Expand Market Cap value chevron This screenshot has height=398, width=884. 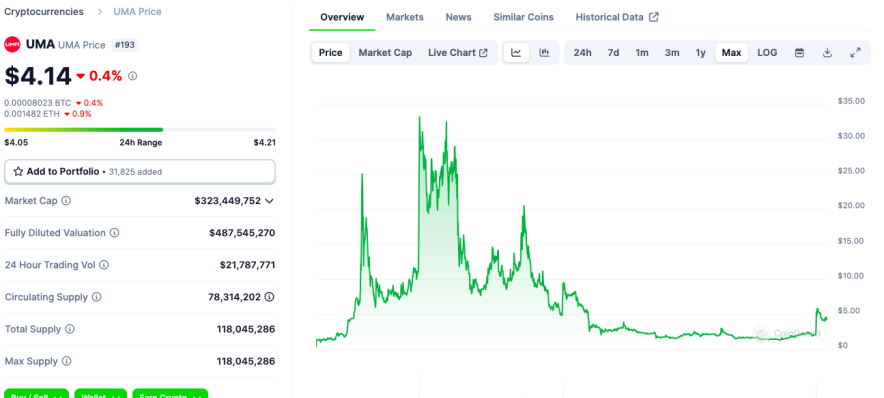click(269, 201)
